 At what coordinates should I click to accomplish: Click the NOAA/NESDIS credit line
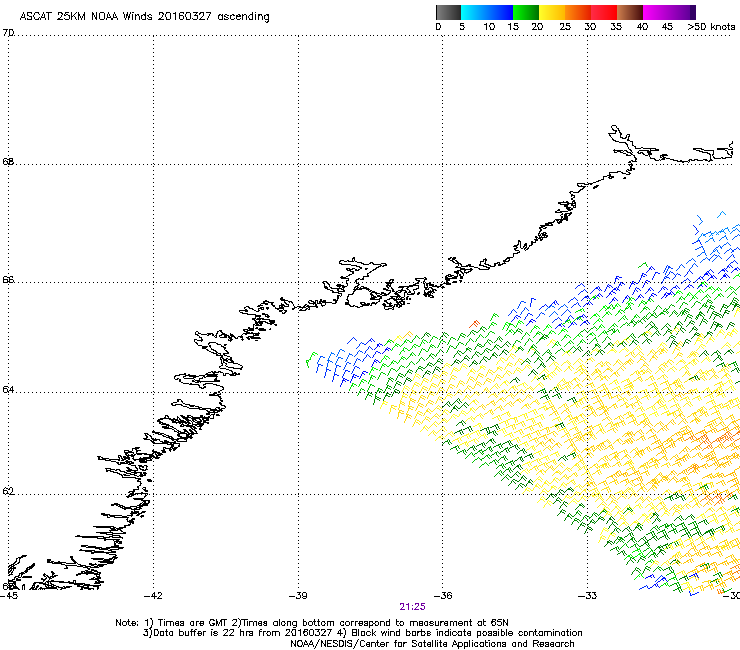tap(432, 644)
